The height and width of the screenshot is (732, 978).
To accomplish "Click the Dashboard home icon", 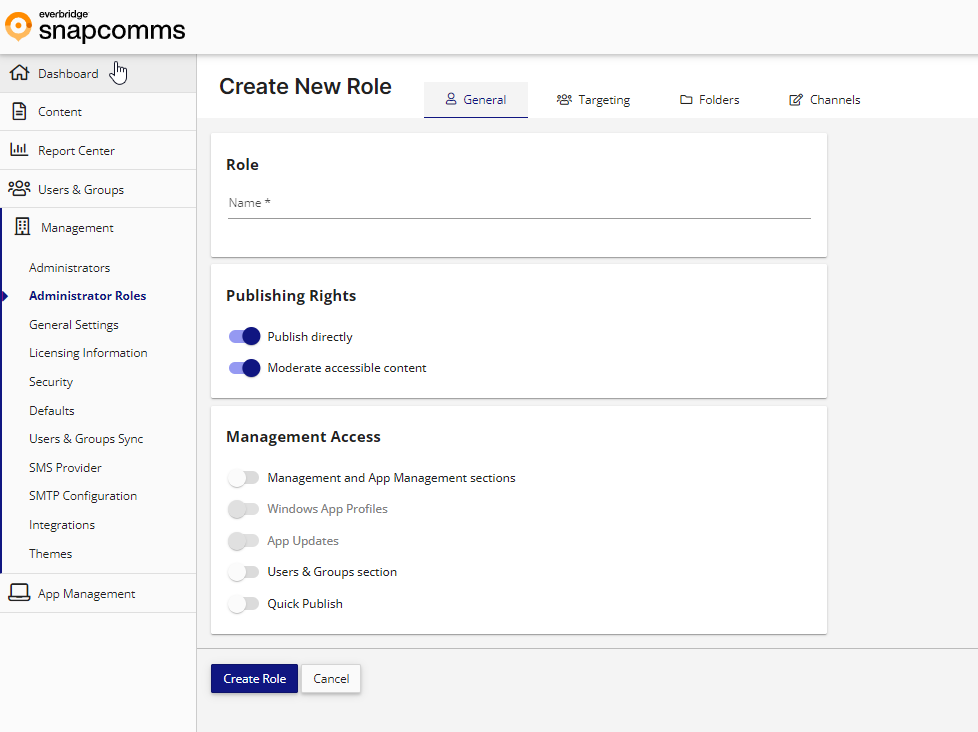I will (x=19, y=73).
